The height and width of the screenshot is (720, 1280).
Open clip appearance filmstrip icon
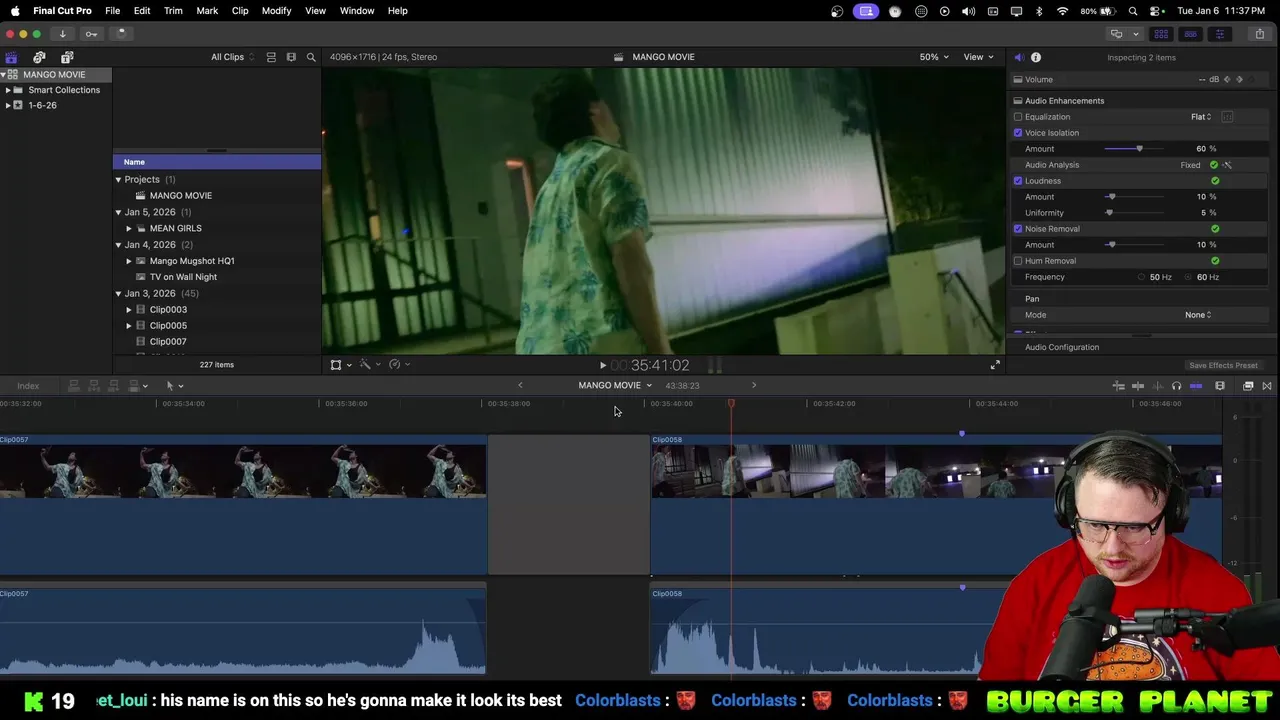tap(1220, 386)
